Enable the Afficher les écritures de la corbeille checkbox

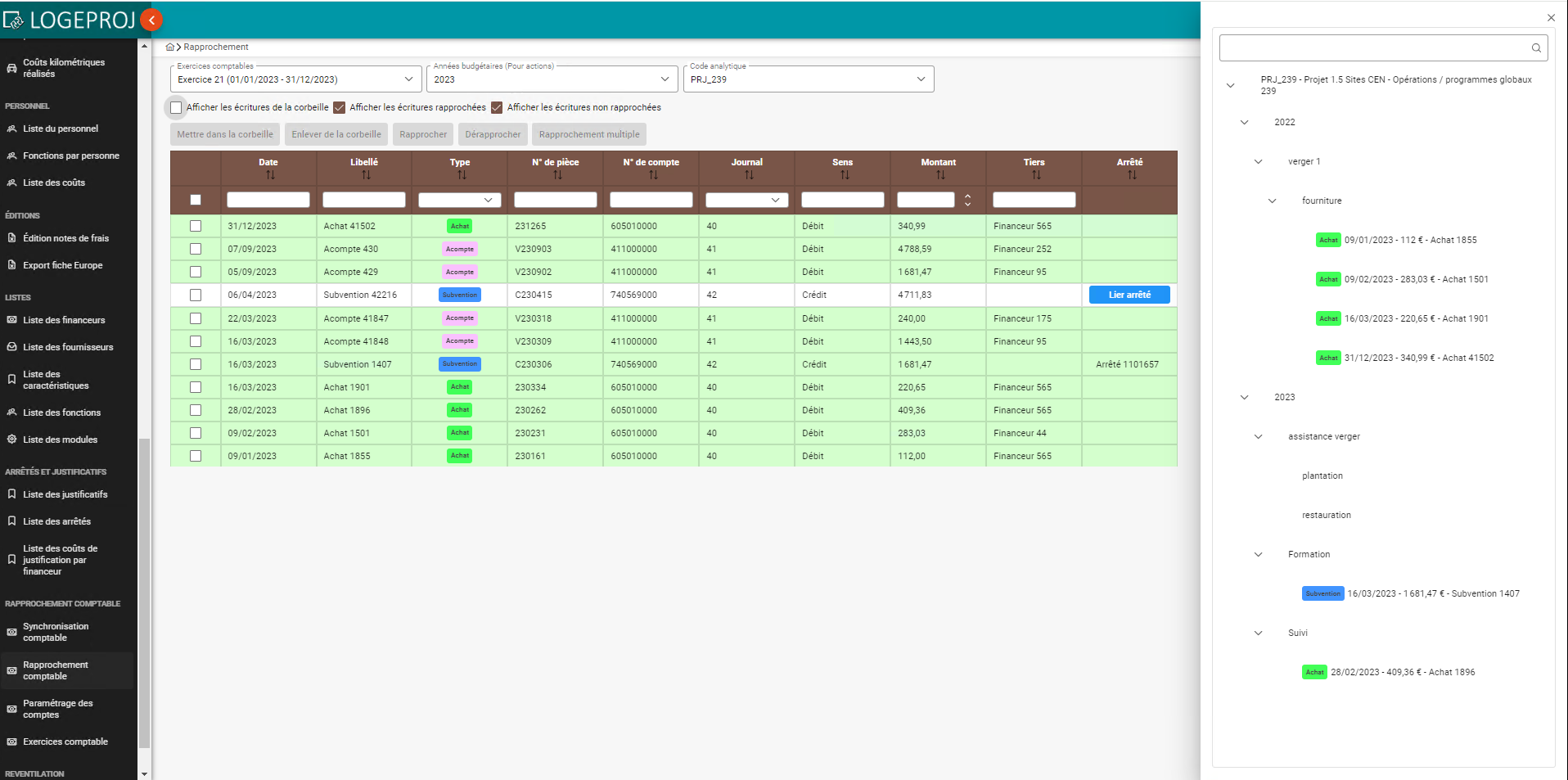176,107
